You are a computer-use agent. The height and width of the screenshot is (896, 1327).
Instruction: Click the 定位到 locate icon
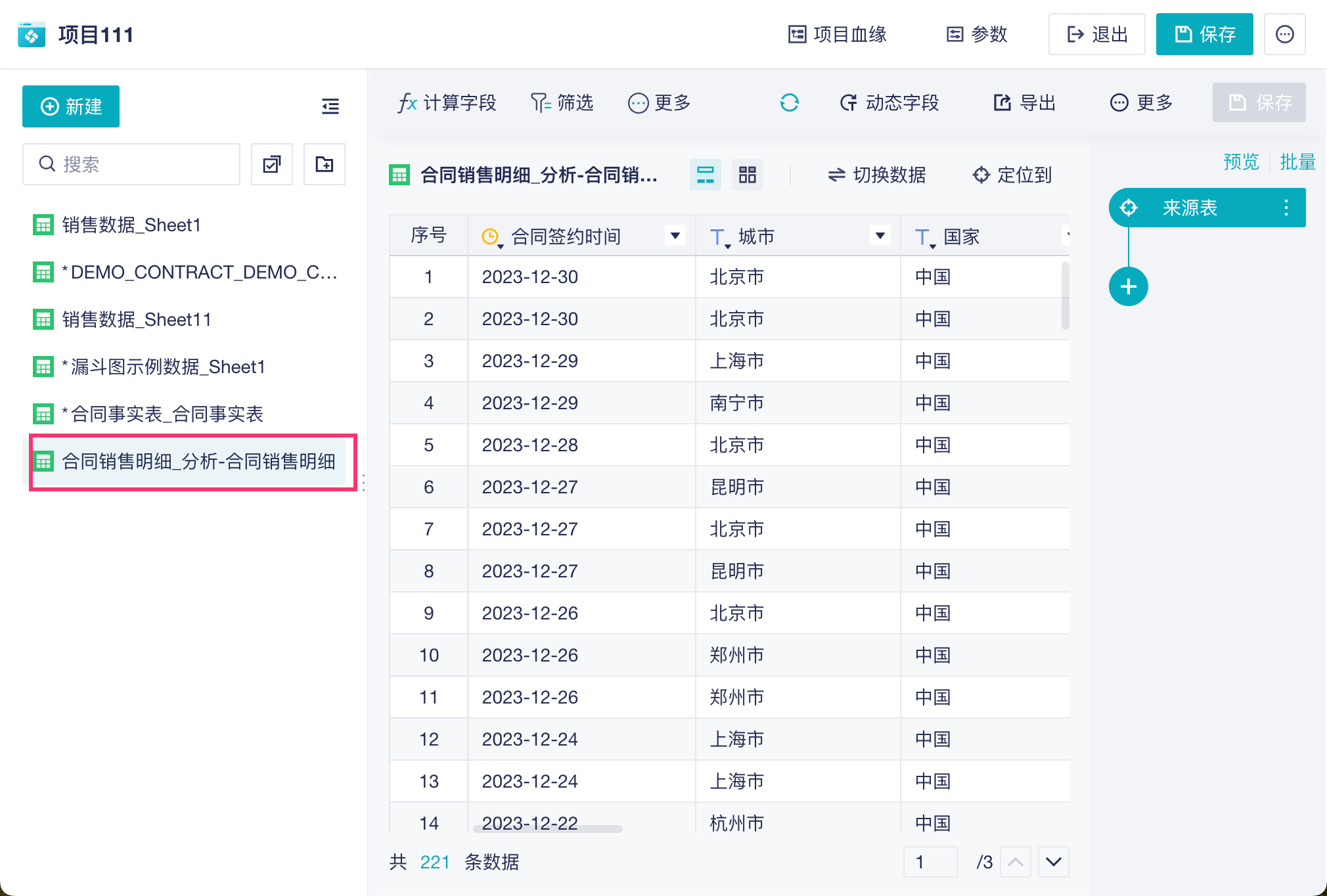pos(981,175)
